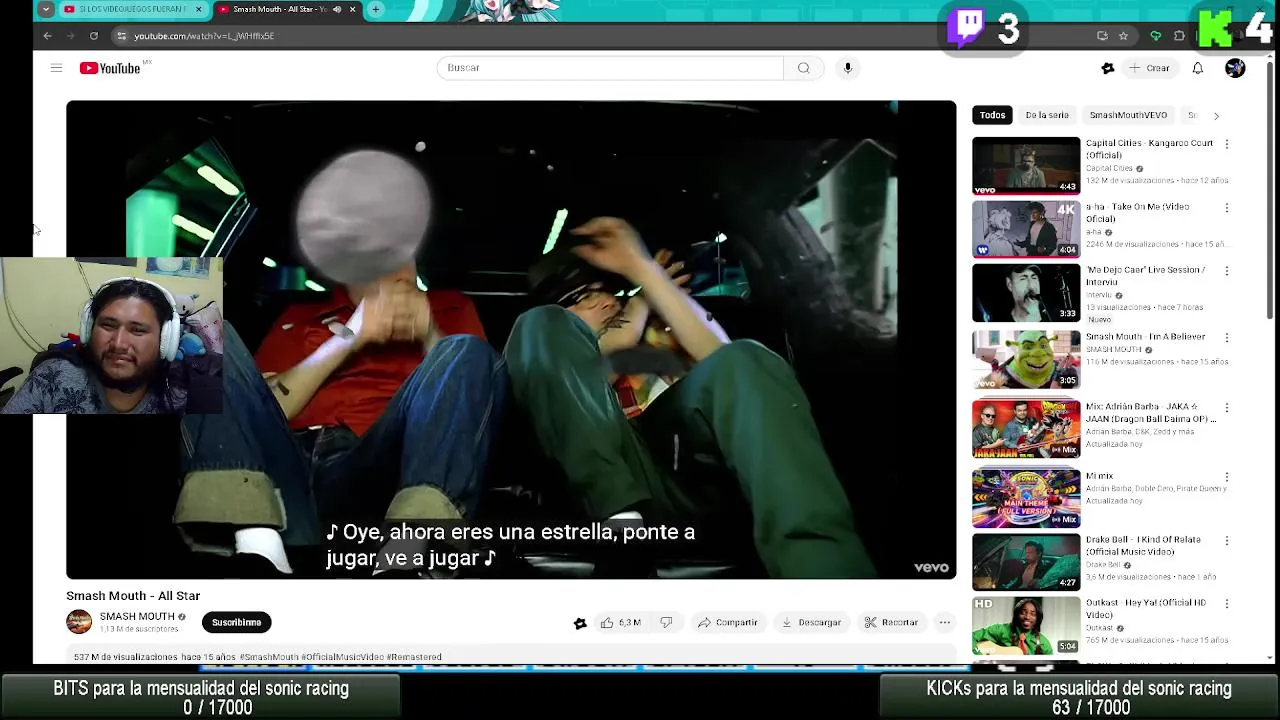Screen dimensions: 1280x720
Task: Open the YouTube hamburger guide menu
Action: 56,68
